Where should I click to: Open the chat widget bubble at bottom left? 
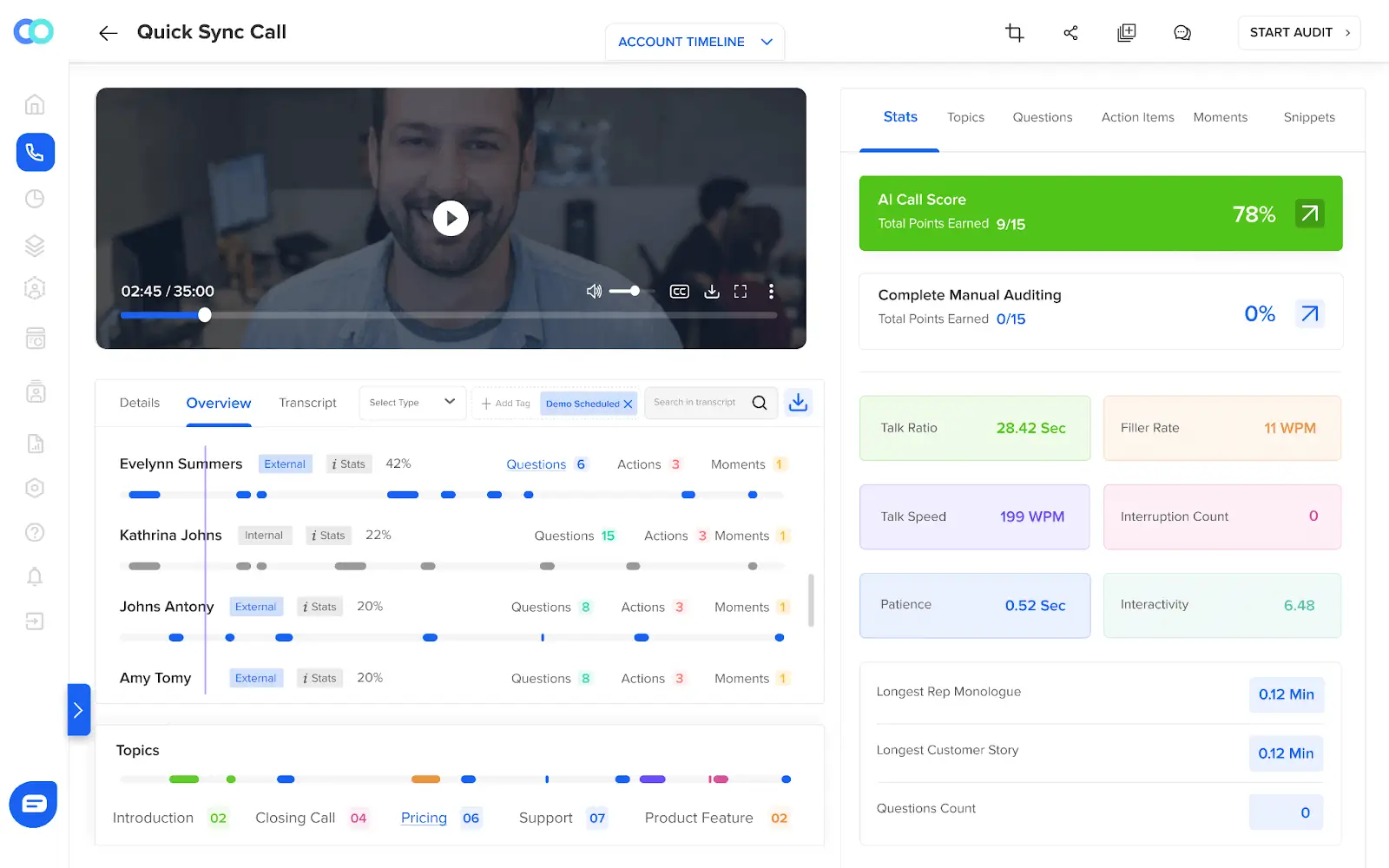32,804
